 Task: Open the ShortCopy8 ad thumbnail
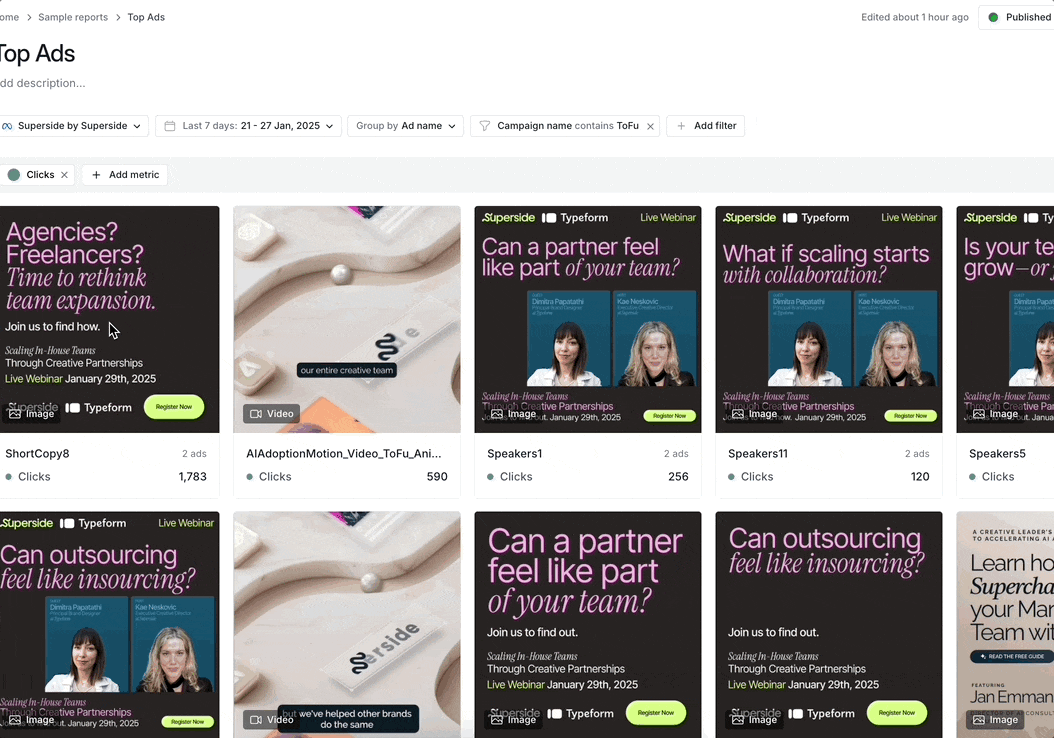108,319
